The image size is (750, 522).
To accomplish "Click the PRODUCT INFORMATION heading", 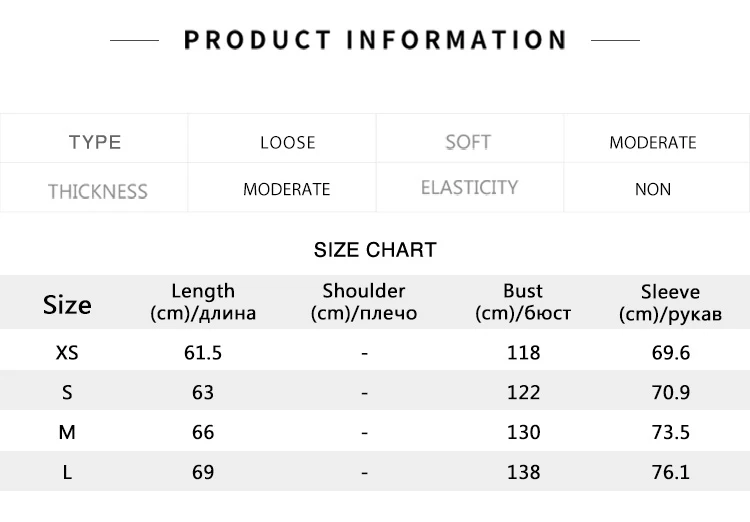I will tap(375, 41).
